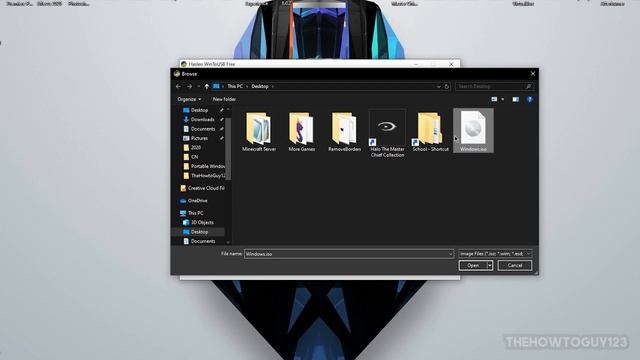Open the 2020 folder in sidebar
The image size is (640, 360).
click(196, 148)
